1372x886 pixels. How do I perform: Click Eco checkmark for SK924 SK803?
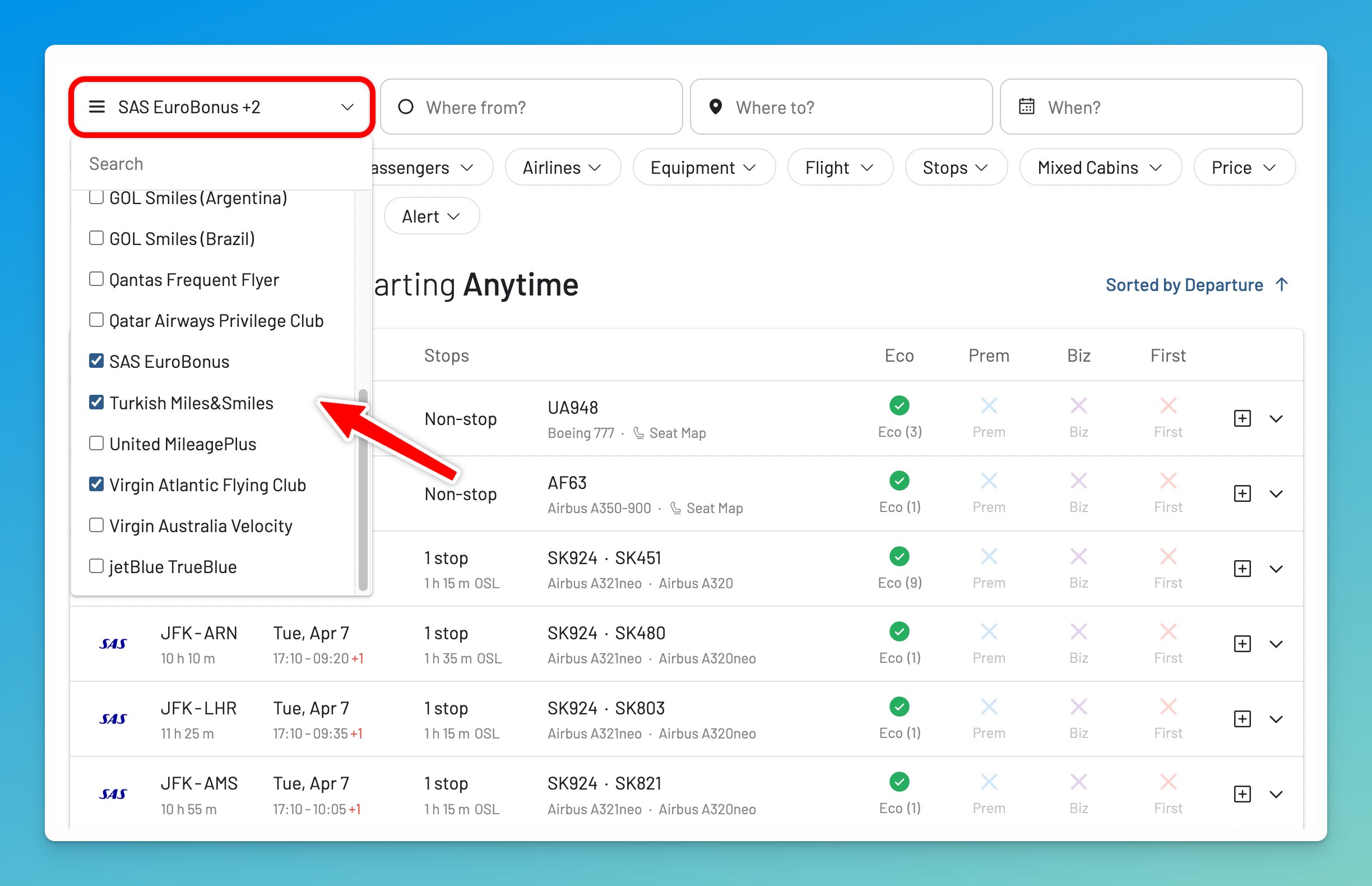(899, 707)
